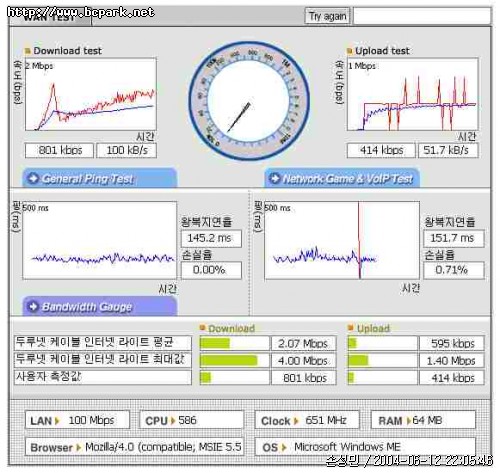Select the 2.07 Mbps value
This screenshot has width=500, height=473.
[304, 343]
